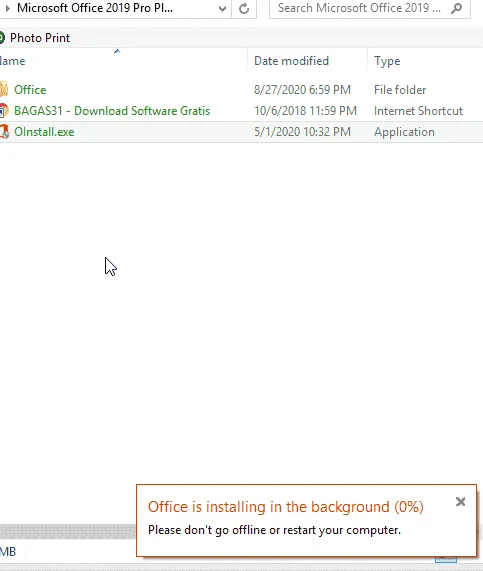Refresh the folder view

[x=244, y=8]
